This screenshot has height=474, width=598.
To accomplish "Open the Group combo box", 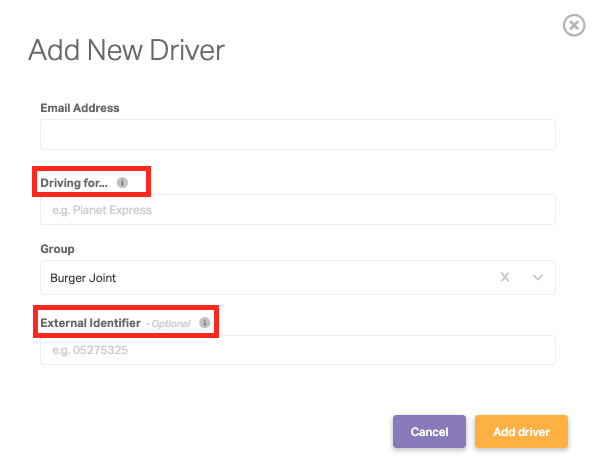I will pos(298,277).
